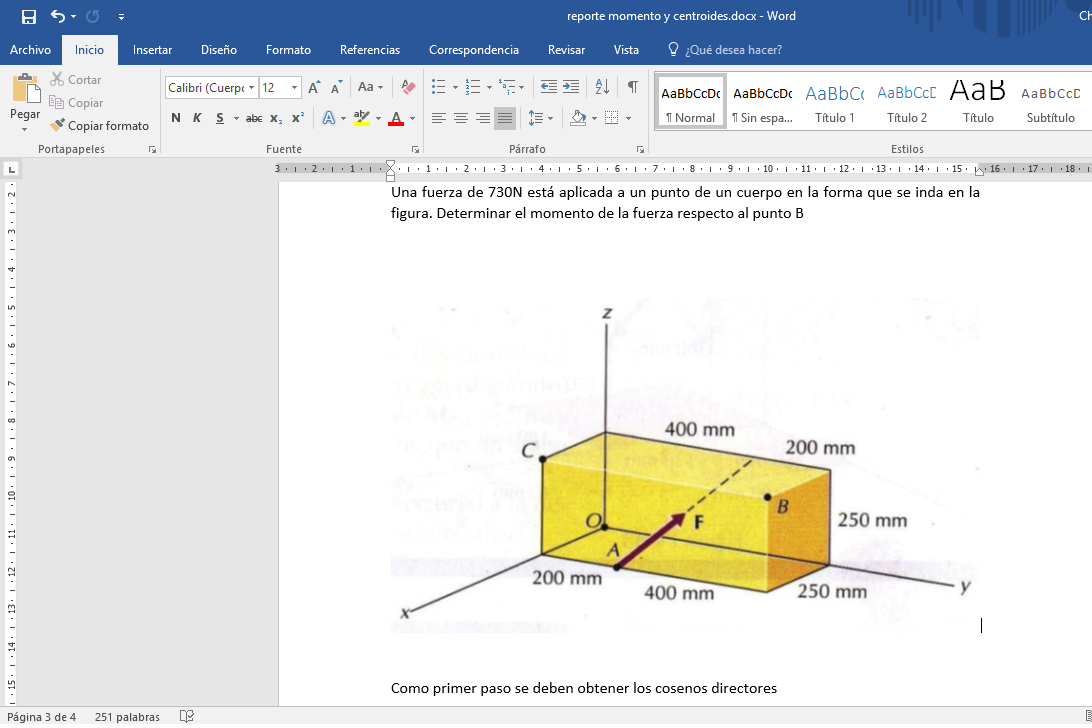Toggle bold (N) formatting
The height and width of the screenshot is (728, 1092).
pos(176,118)
